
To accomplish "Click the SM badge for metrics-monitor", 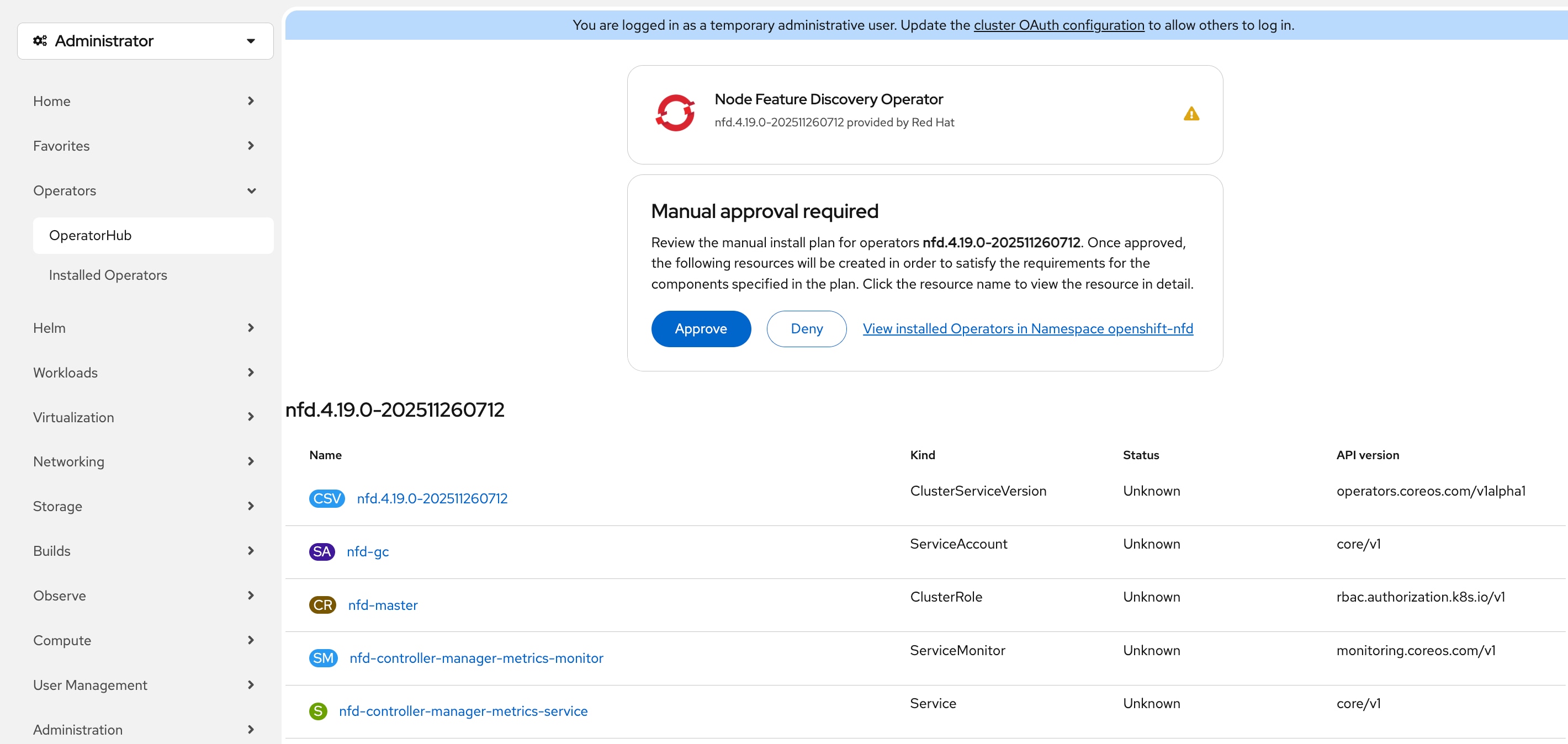I will click(x=323, y=657).
